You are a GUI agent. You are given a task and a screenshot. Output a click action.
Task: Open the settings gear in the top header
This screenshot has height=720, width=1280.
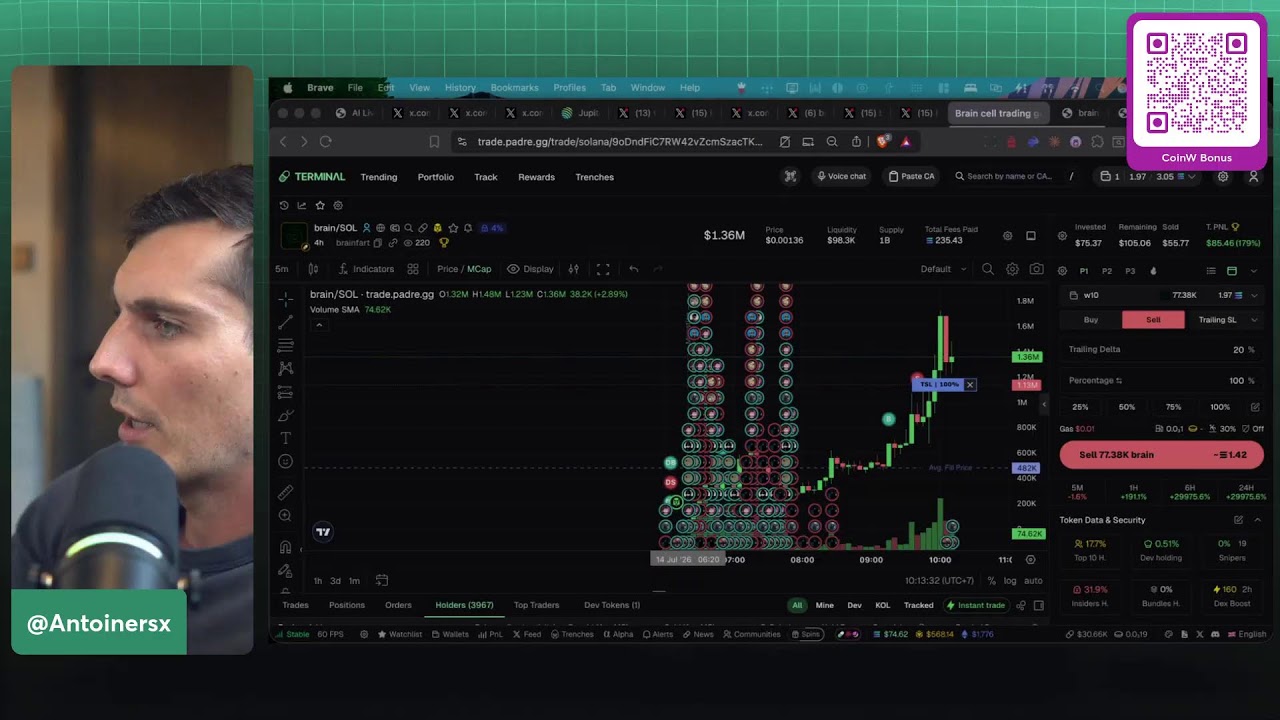1222,176
